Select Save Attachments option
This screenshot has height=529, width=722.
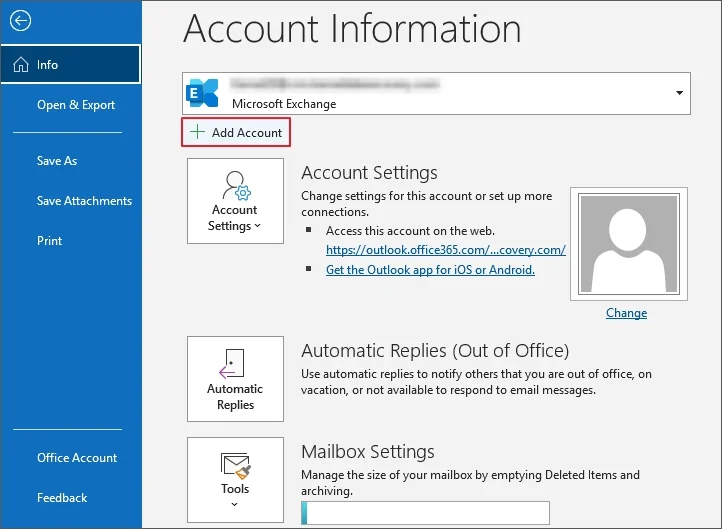84,201
